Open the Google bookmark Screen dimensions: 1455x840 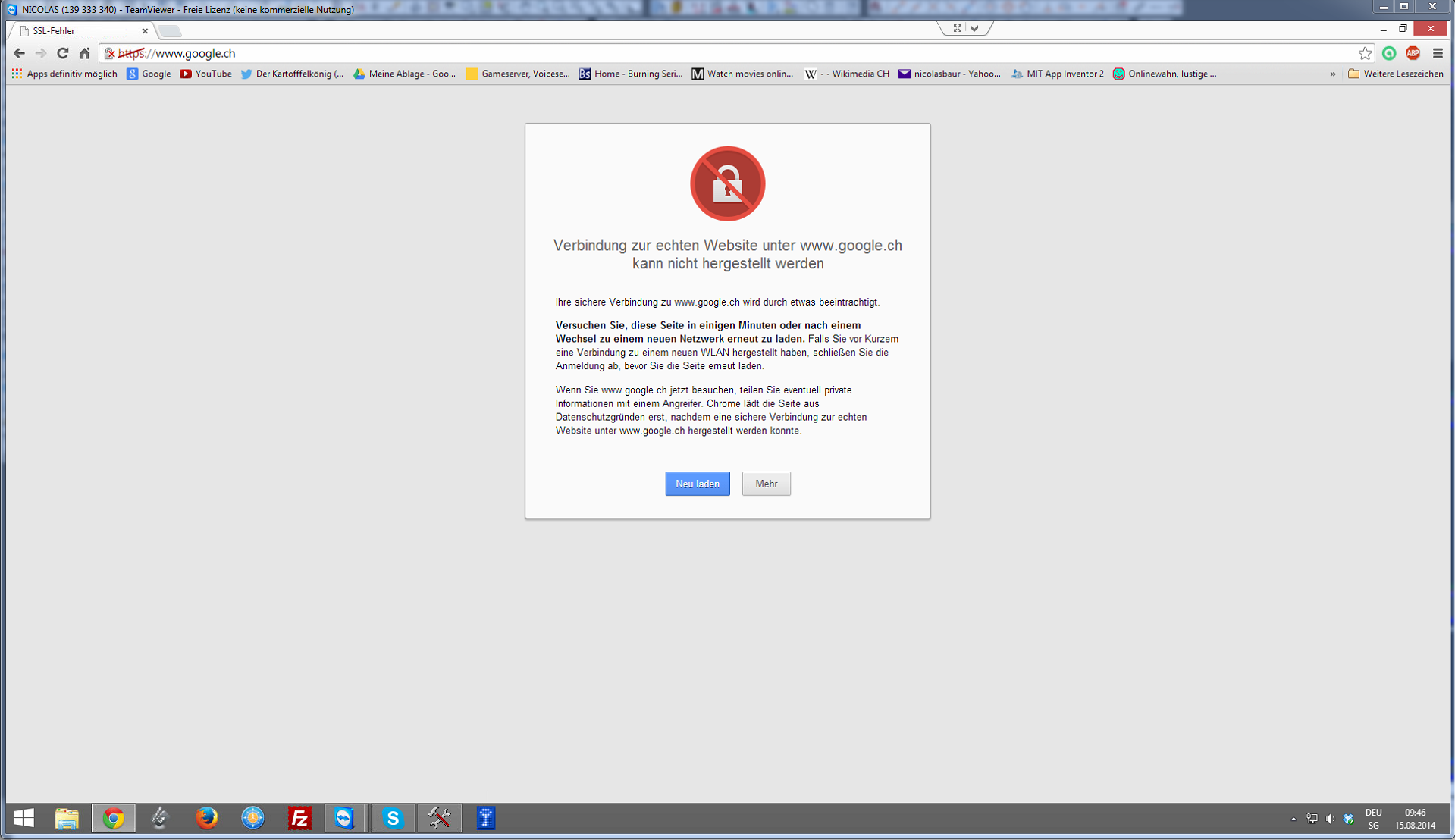149,74
